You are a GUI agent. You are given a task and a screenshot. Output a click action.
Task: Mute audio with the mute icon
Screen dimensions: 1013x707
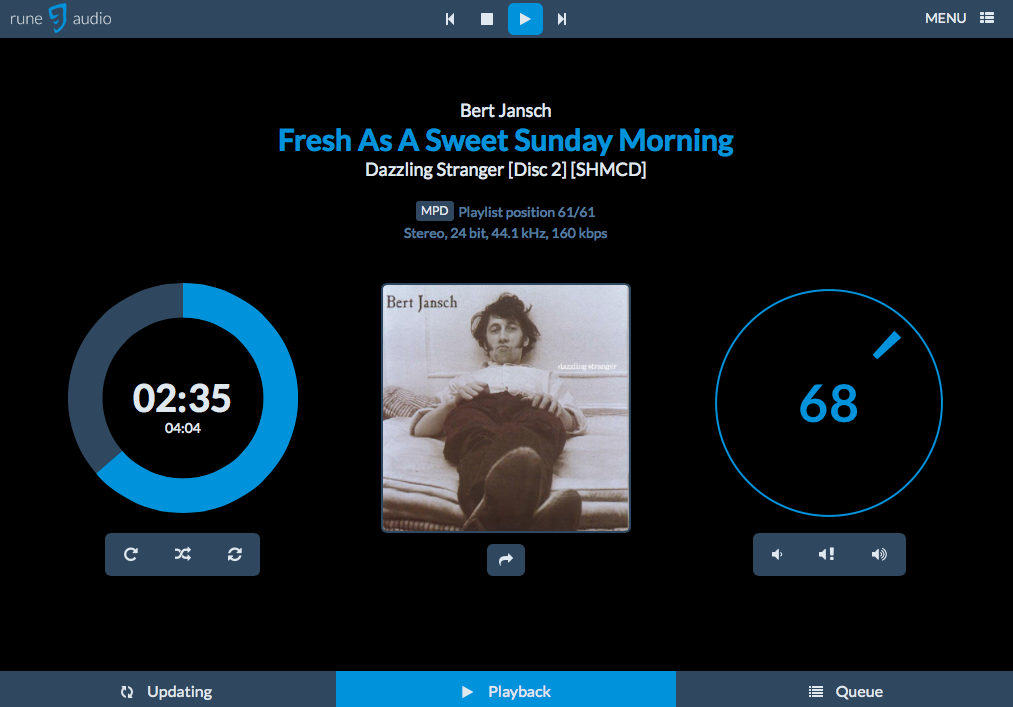(x=827, y=554)
